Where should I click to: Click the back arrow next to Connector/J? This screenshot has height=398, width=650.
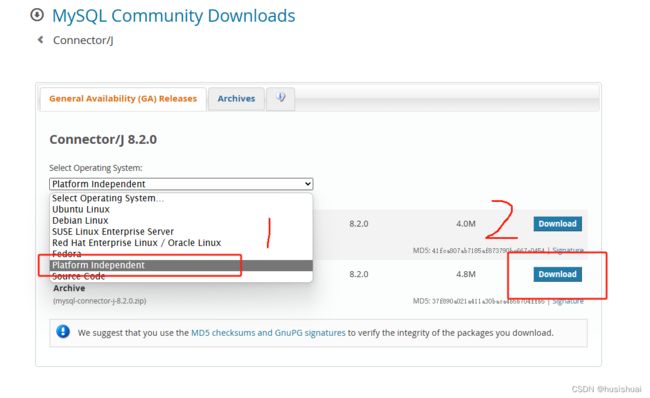tap(40, 40)
